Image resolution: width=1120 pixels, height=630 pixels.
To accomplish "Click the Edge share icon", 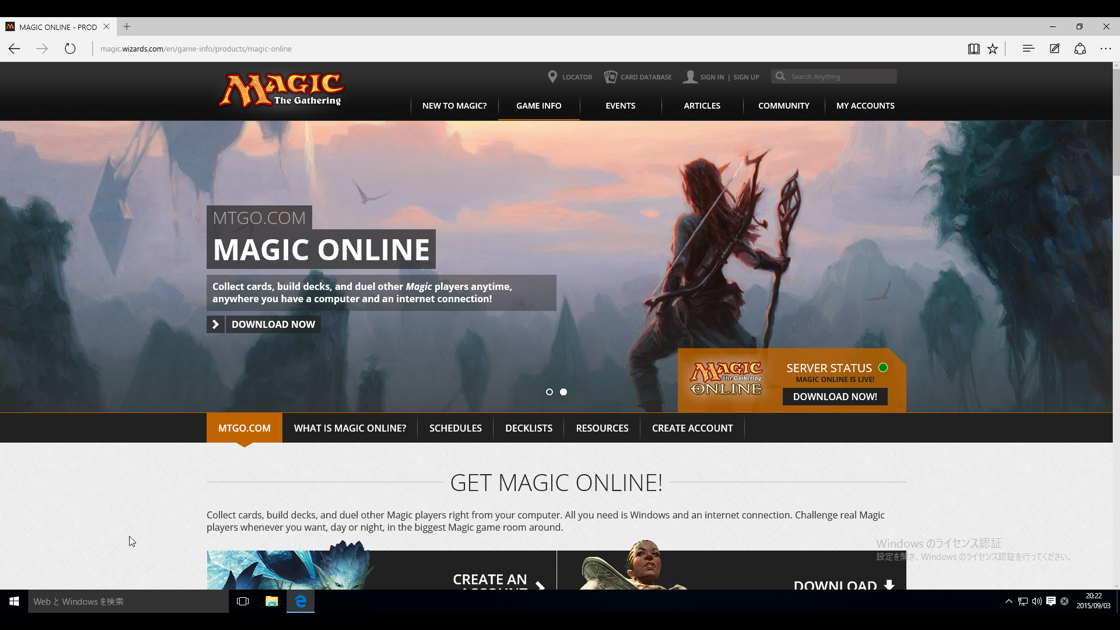I will point(1080,49).
